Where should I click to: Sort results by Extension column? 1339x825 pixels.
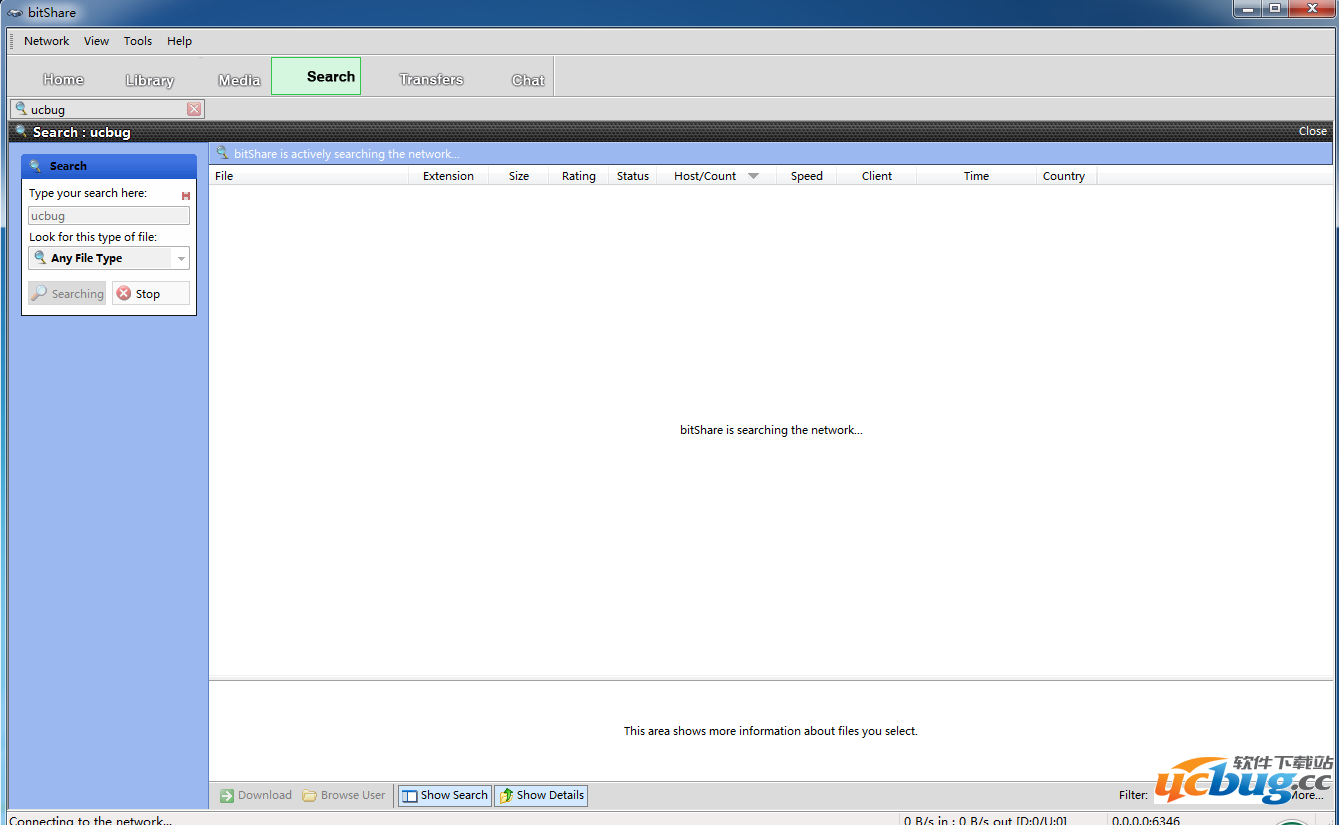click(448, 176)
